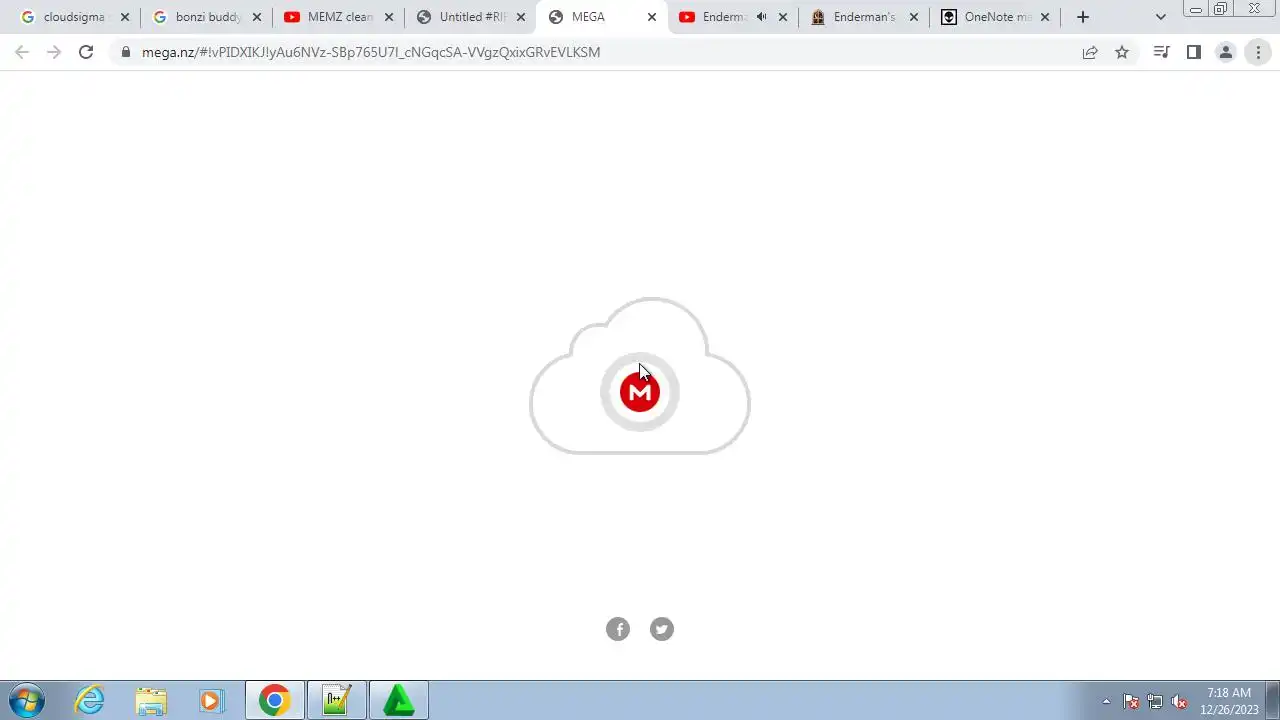Click the Show desktop button

(x=1273, y=700)
